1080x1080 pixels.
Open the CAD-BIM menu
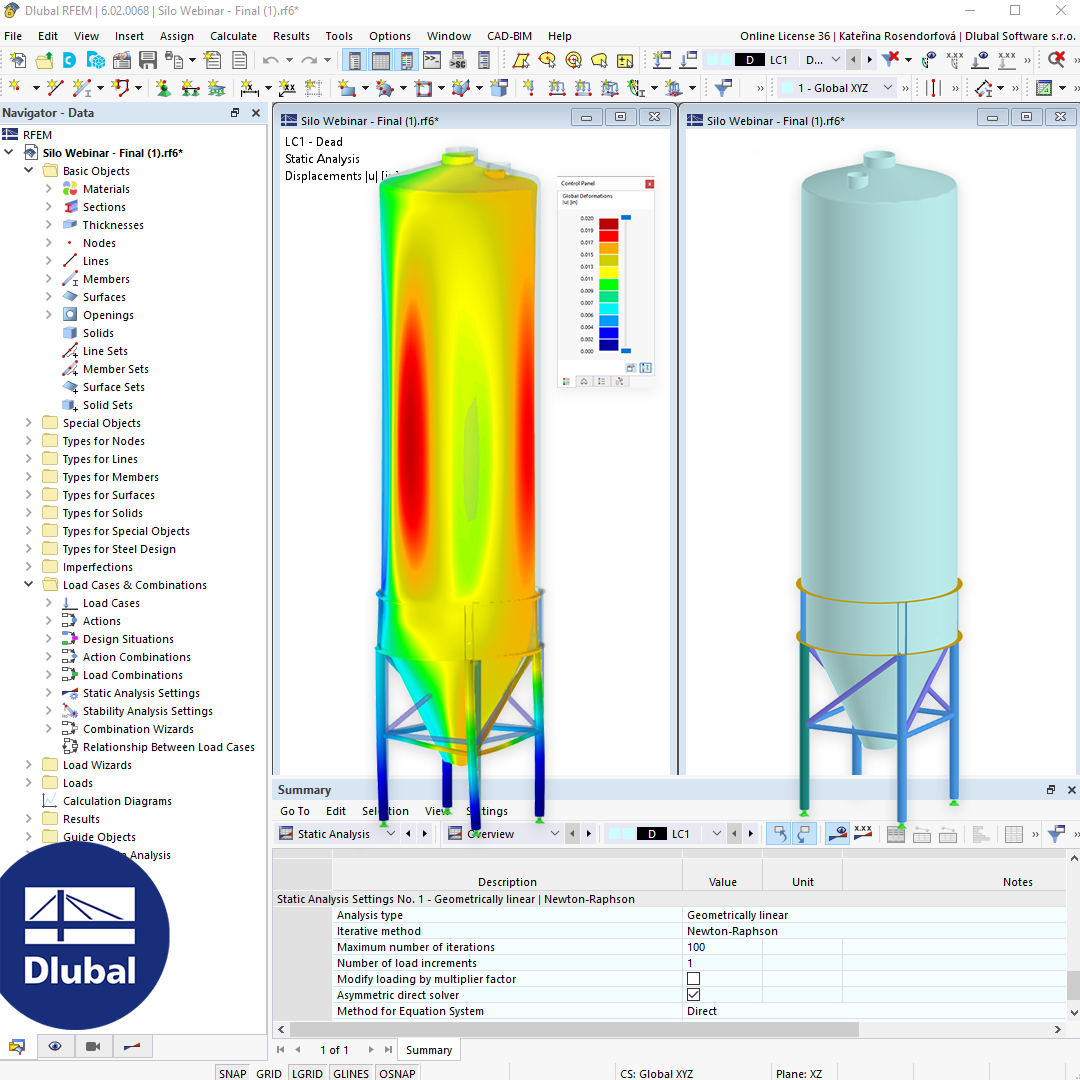(509, 36)
